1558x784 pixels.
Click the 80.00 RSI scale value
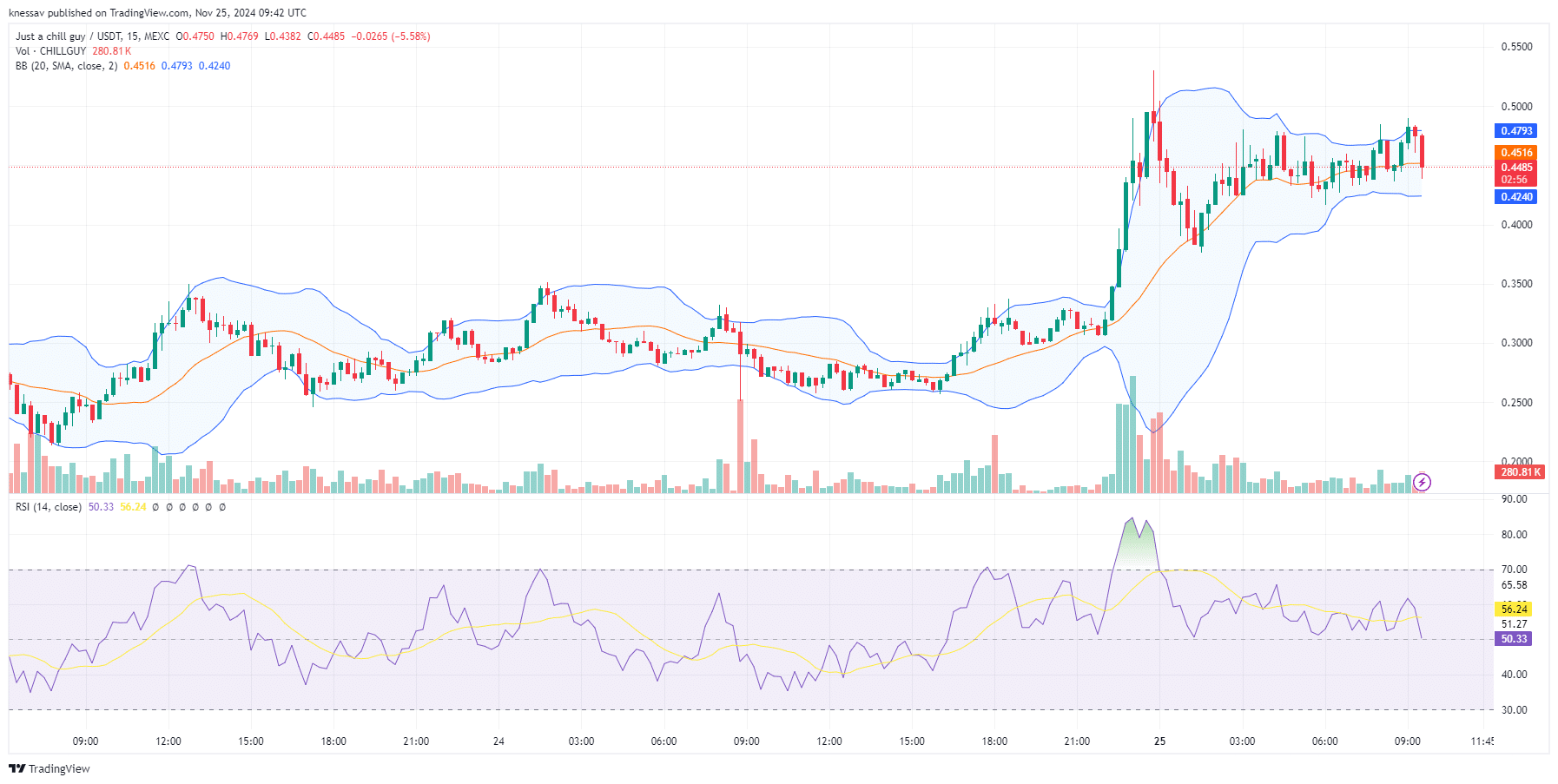[1514, 535]
